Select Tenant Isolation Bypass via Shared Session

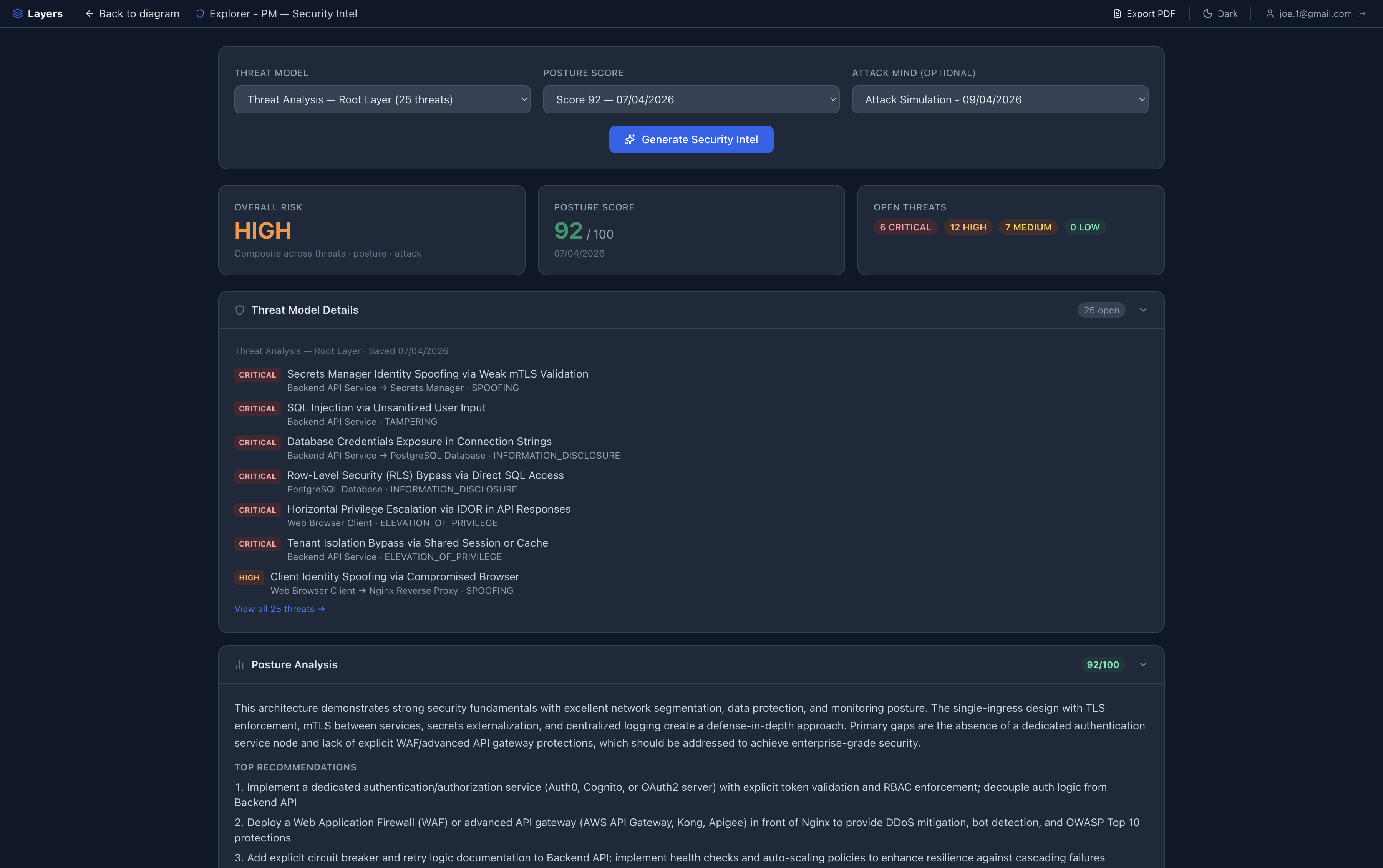point(417,543)
